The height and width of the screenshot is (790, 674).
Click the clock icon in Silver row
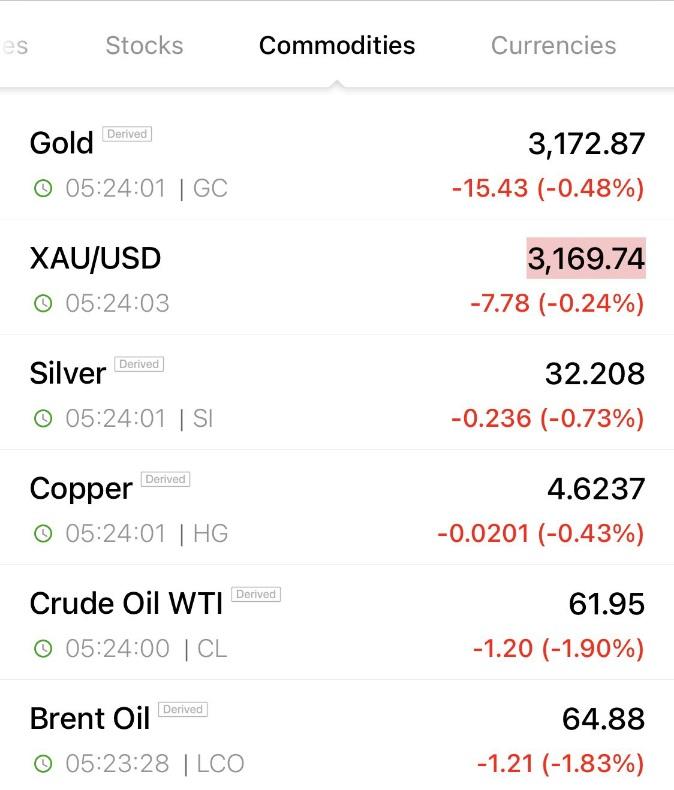click(43, 418)
